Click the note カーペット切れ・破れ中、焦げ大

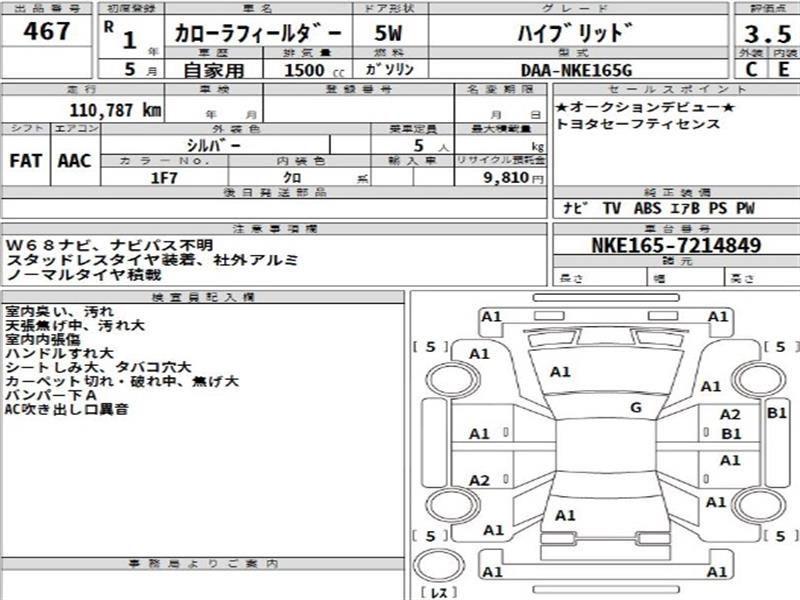point(121,381)
